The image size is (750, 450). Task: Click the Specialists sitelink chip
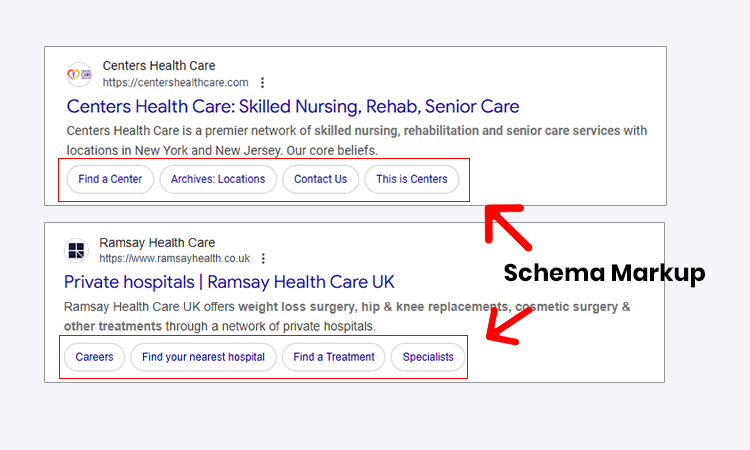pyautogui.click(x=428, y=357)
